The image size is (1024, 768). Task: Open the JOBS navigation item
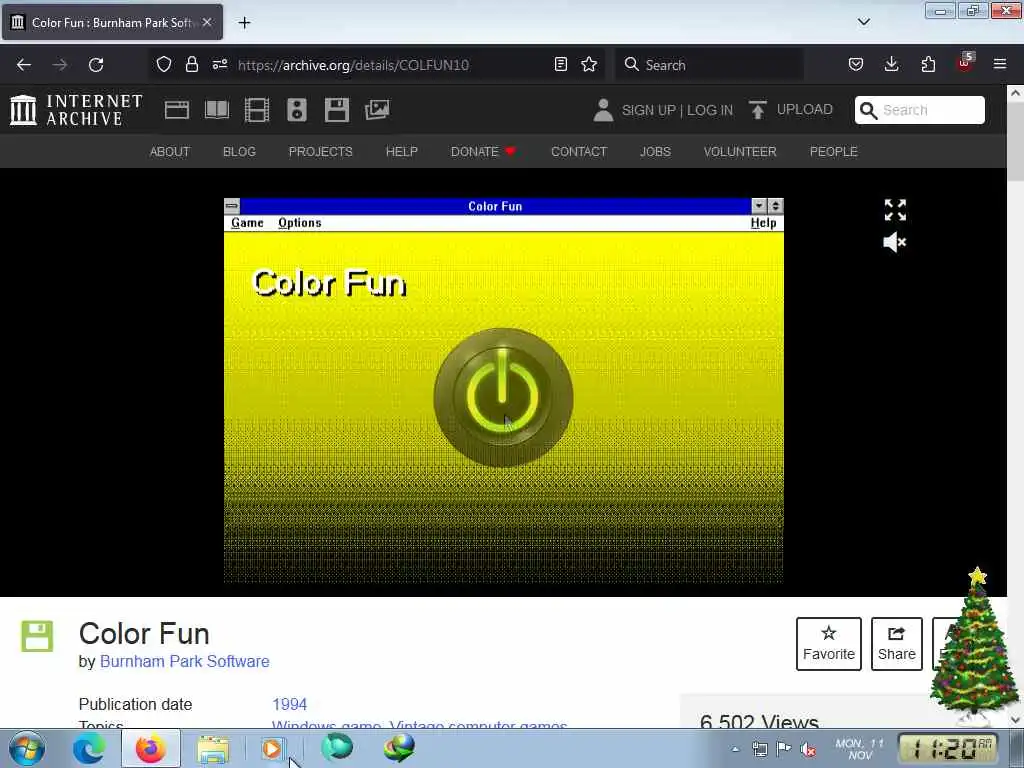[x=655, y=152]
